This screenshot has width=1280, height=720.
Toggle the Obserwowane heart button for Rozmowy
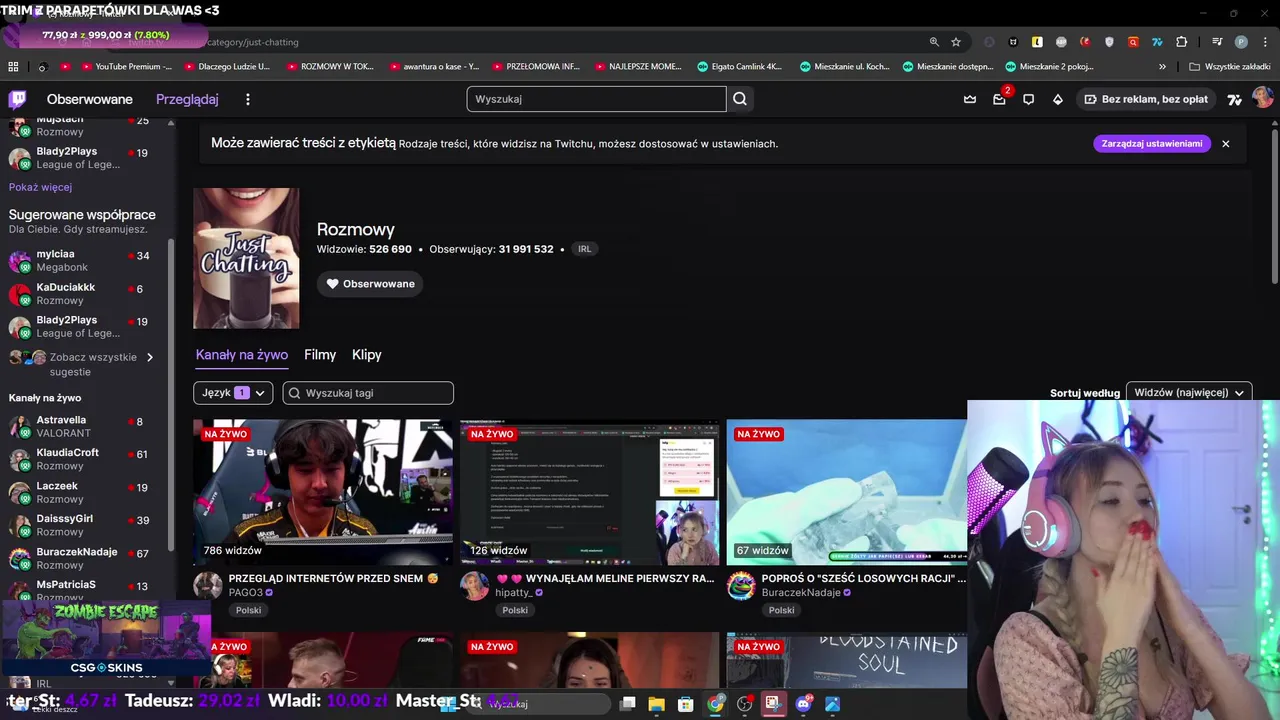point(370,284)
